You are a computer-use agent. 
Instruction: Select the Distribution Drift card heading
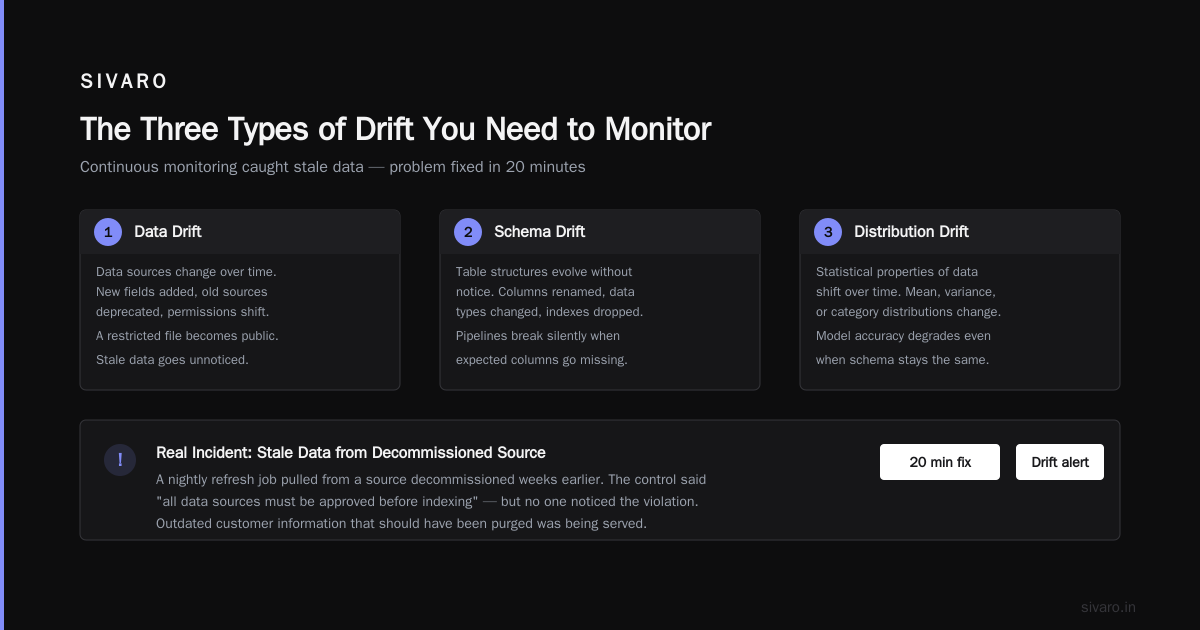coord(911,232)
